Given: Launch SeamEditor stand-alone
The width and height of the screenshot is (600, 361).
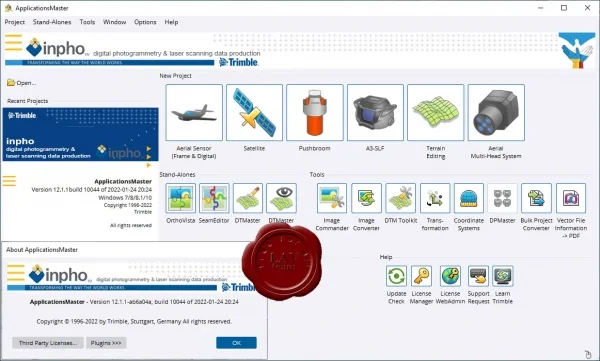Looking at the screenshot, I should tap(214, 198).
